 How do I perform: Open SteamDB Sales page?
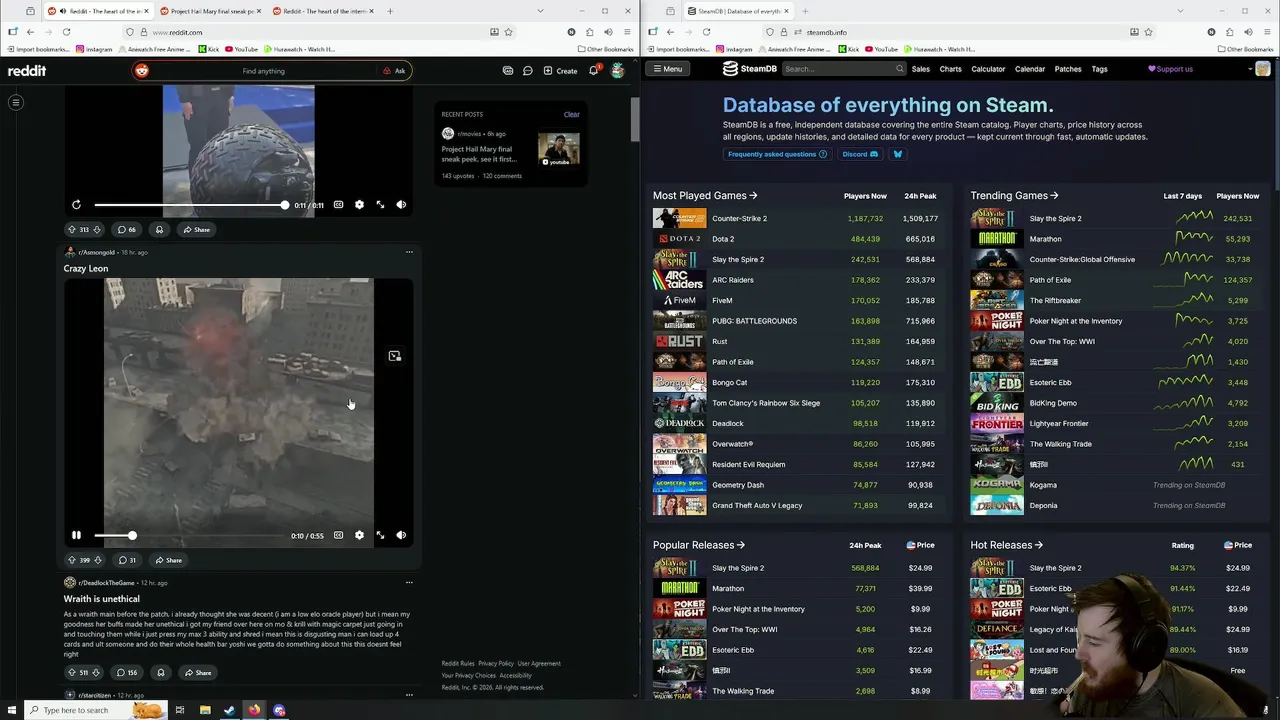(x=921, y=69)
